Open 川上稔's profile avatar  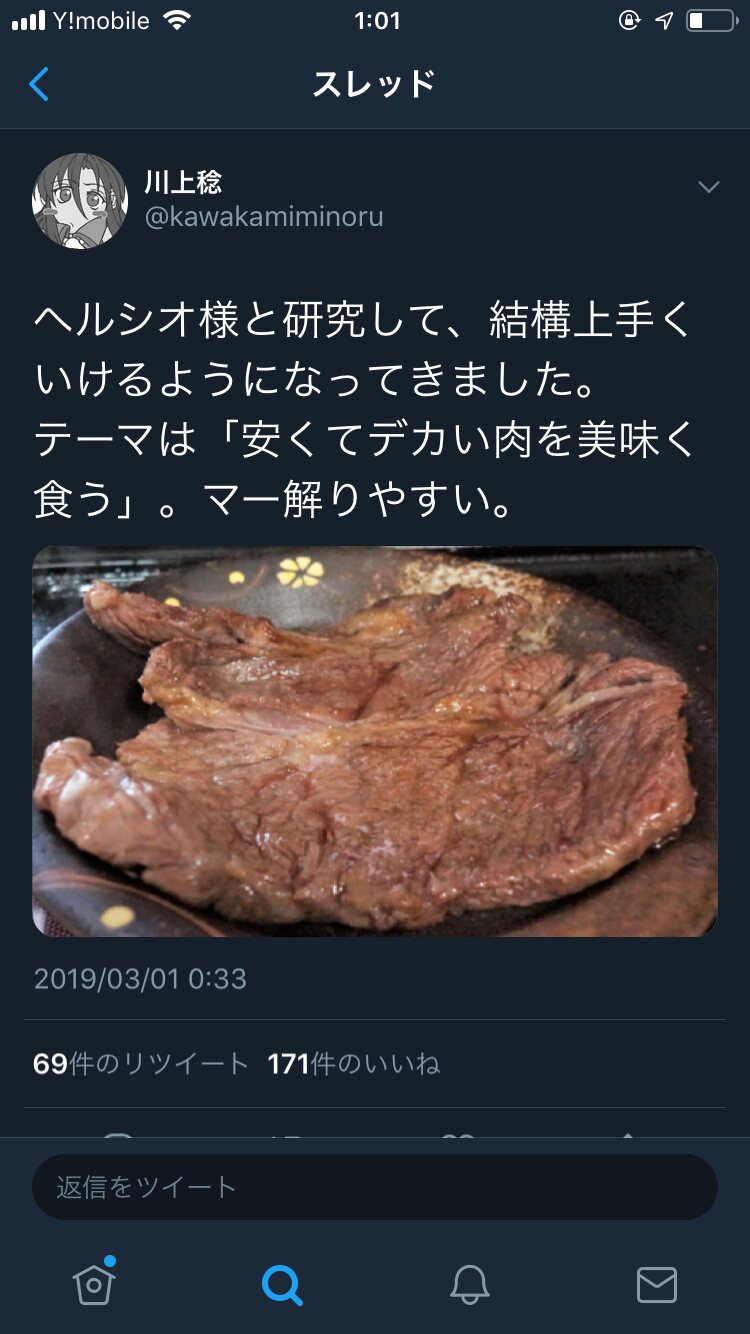(x=80, y=200)
